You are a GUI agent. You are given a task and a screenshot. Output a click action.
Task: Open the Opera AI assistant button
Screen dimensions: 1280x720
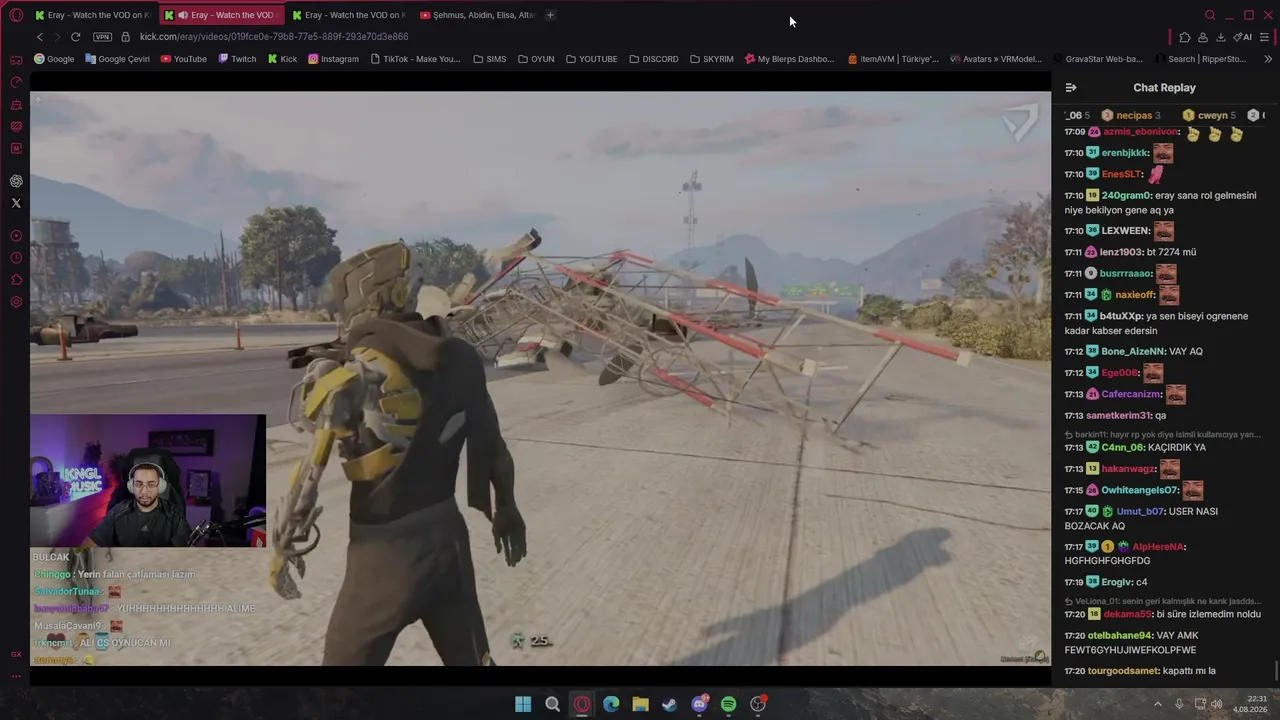(x=1243, y=37)
